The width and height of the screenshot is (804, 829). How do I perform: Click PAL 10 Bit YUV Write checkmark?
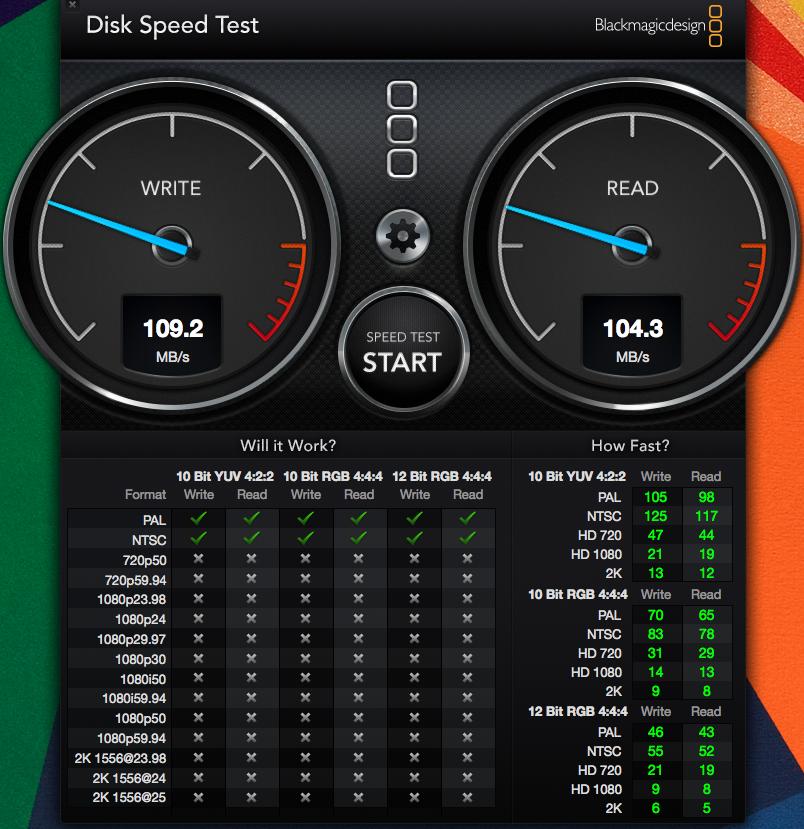(198, 519)
